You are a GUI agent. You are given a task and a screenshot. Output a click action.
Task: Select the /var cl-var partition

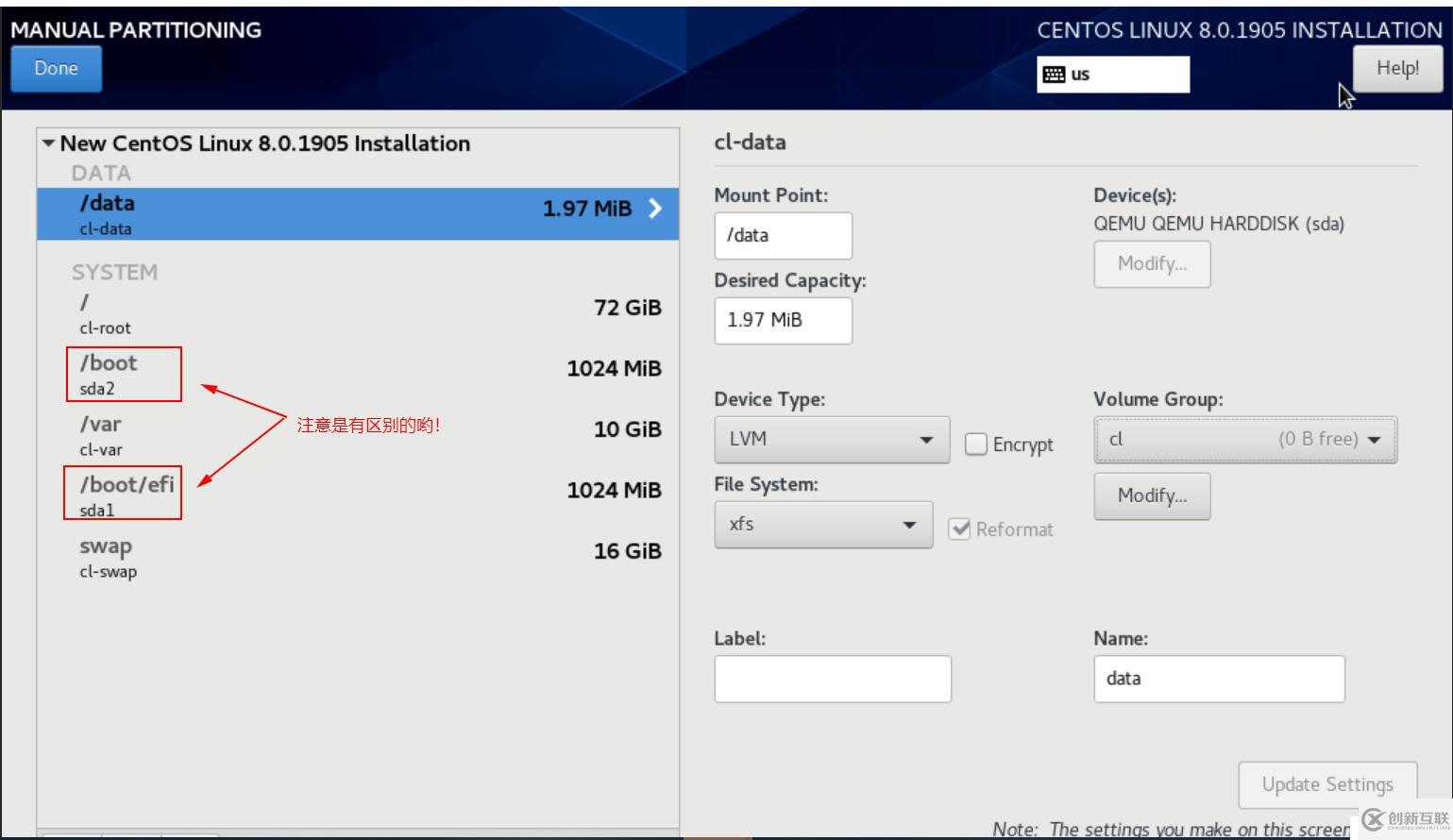click(358, 436)
